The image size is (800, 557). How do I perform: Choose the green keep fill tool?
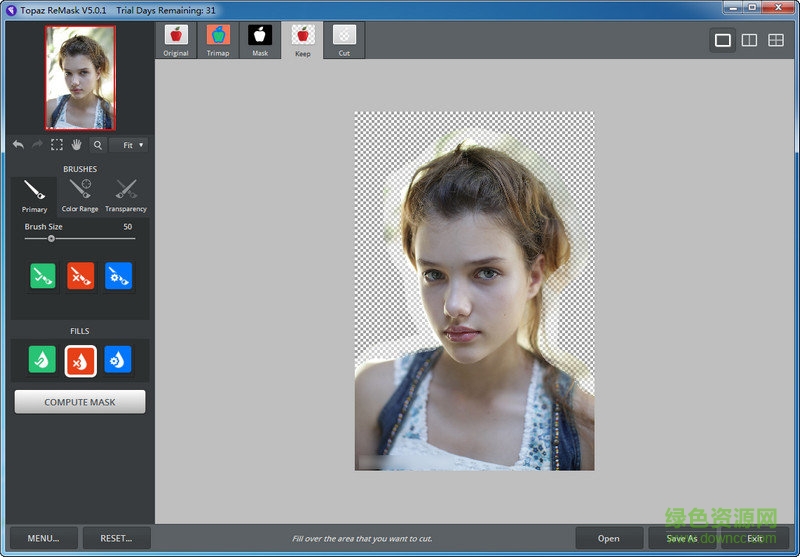pos(43,360)
